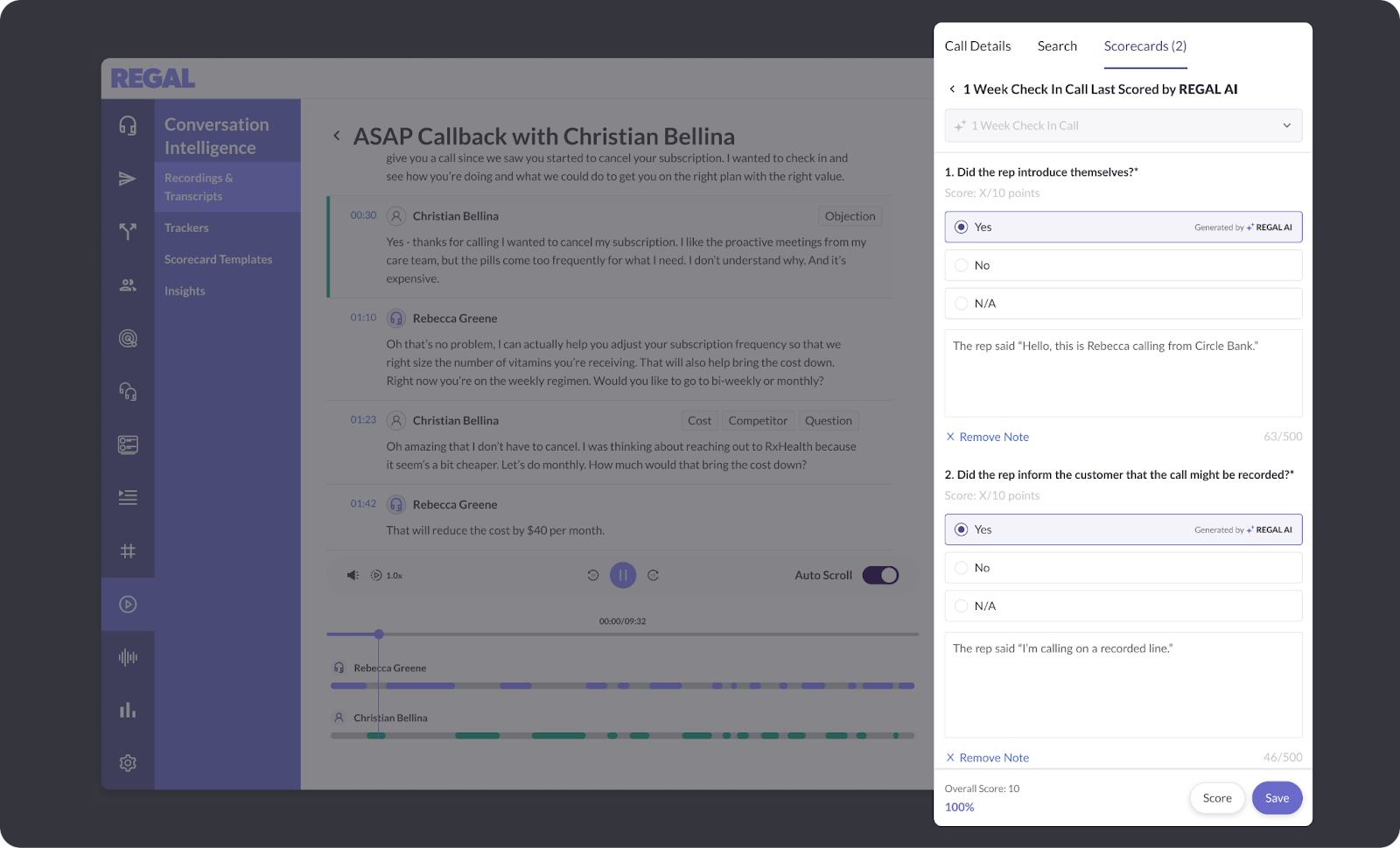Edit the note about recorded line
Viewport: 1400px width, 848px height.
point(1123,685)
